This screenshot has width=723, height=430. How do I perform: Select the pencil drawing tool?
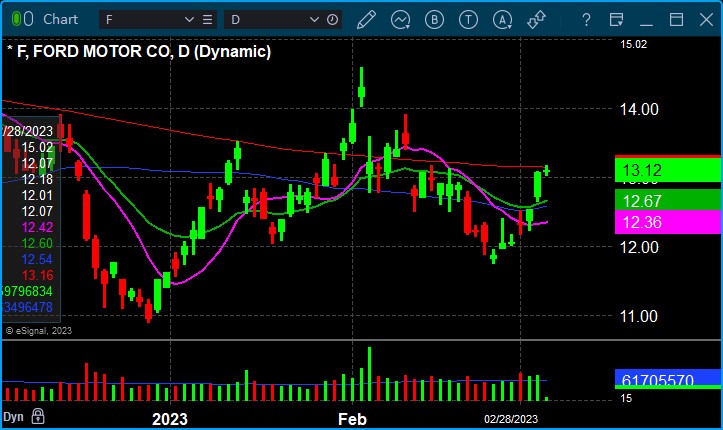367,19
